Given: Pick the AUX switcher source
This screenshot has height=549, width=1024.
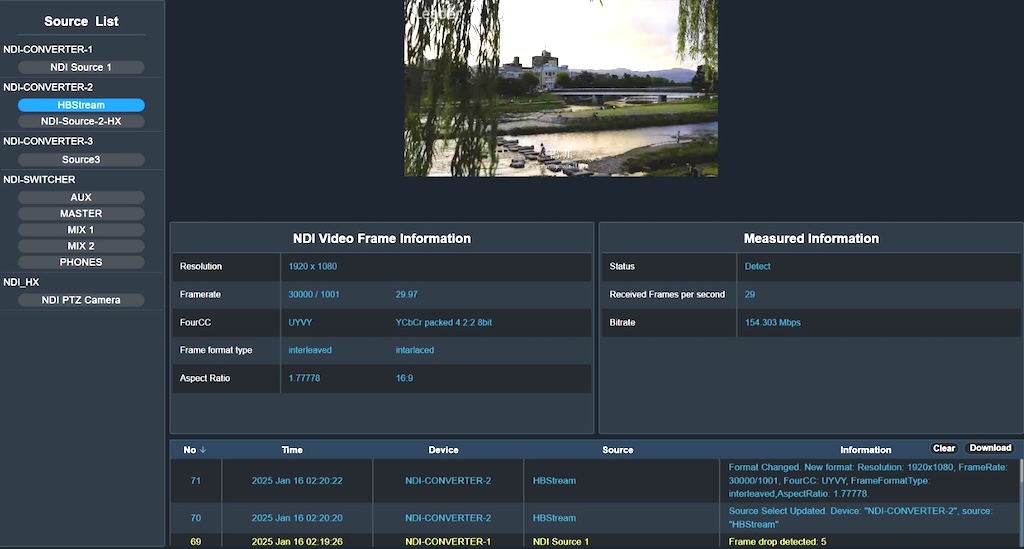Looking at the screenshot, I should click(81, 198).
